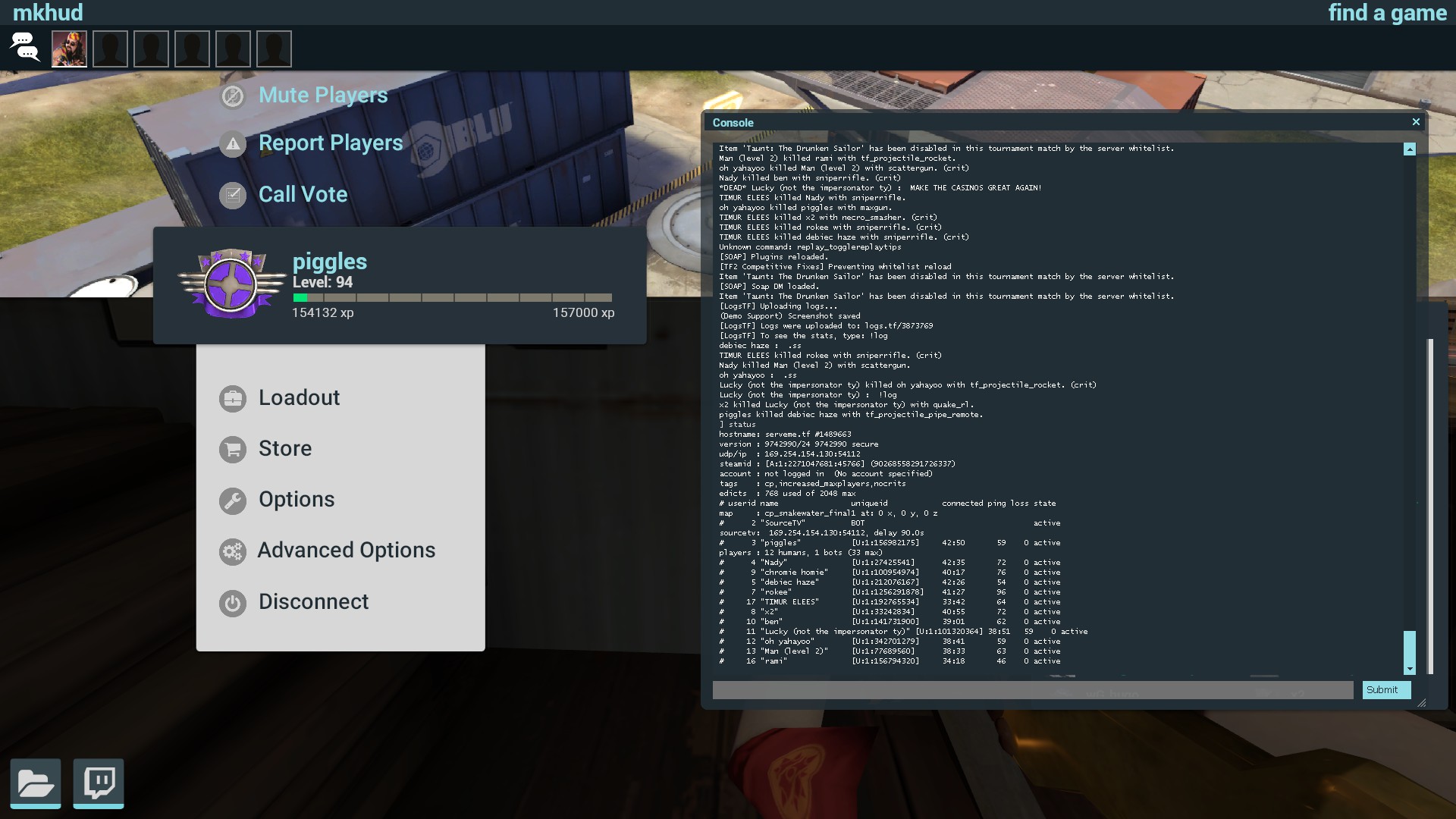This screenshot has width=1456, height=819.
Task: Click the Loadout briefcase icon
Action: pos(233,398)
